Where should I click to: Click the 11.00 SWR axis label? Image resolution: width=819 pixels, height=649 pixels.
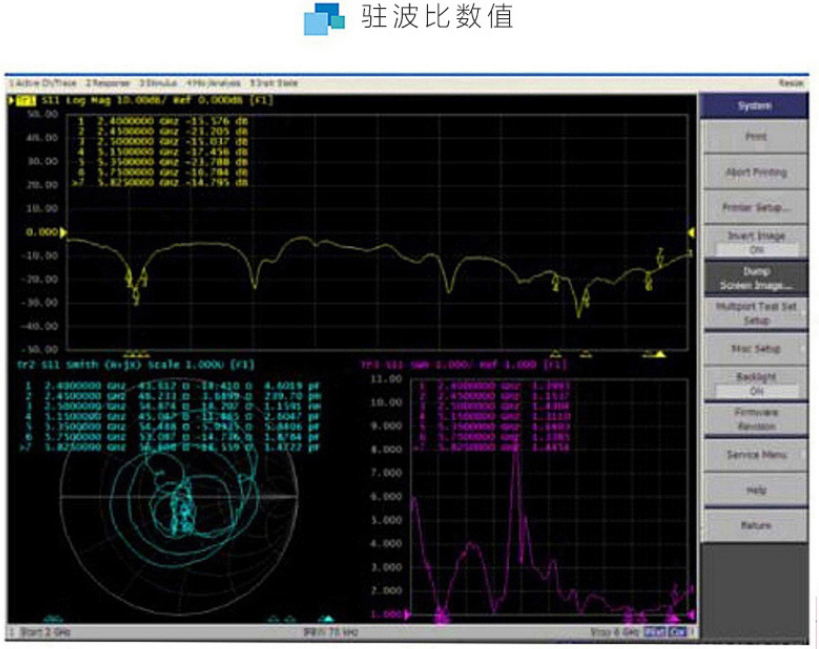point(387,379)
